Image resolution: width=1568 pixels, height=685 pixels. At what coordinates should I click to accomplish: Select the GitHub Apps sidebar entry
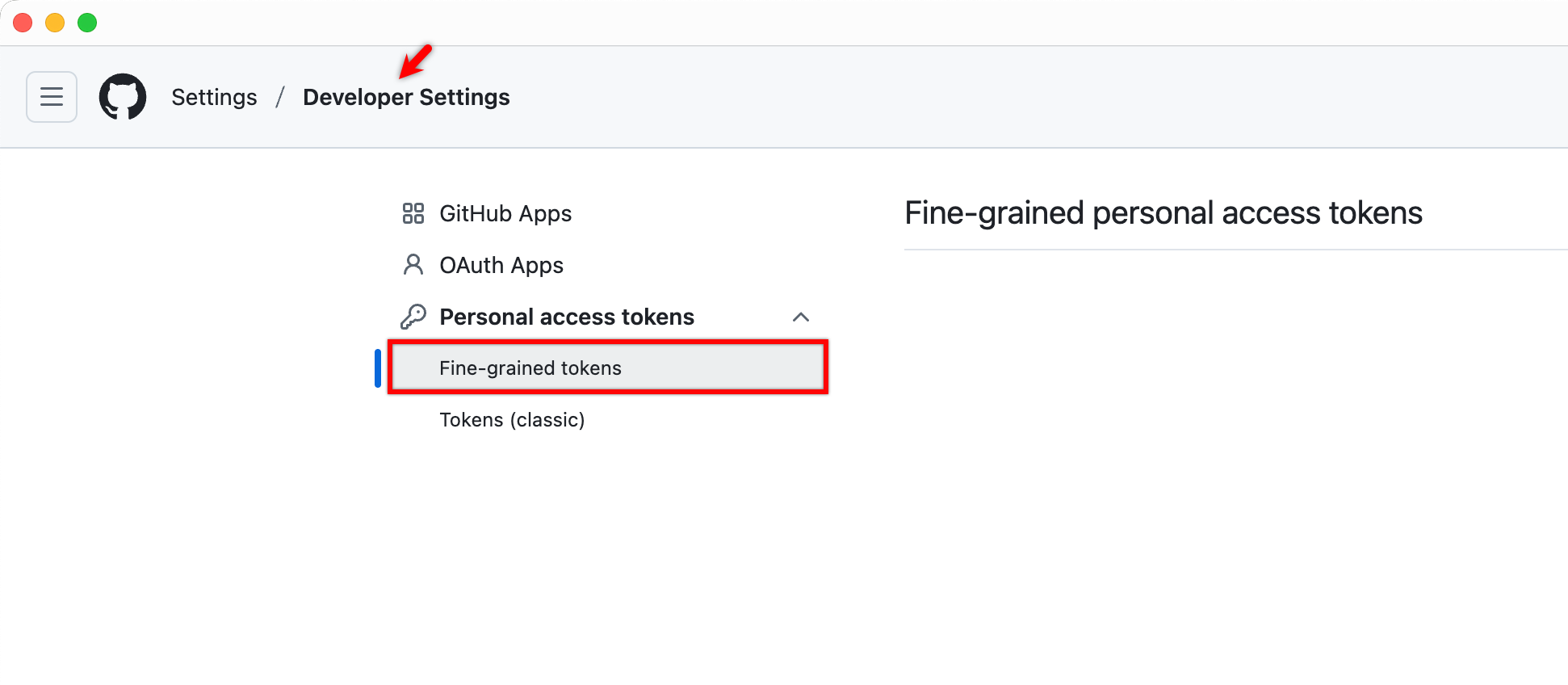[505, 213]
